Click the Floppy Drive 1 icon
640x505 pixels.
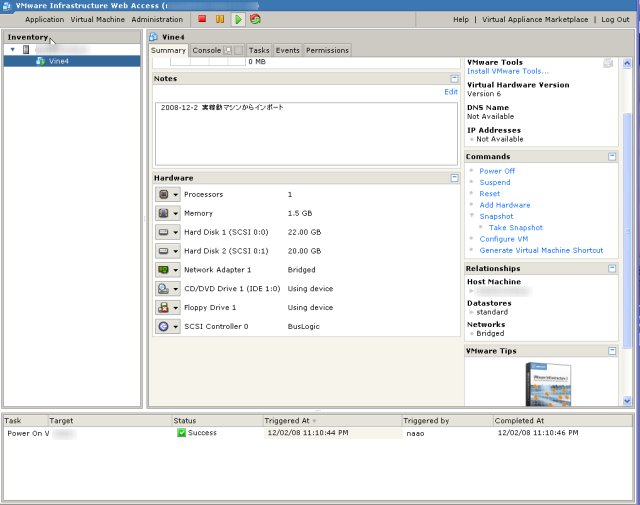(163, 307)
